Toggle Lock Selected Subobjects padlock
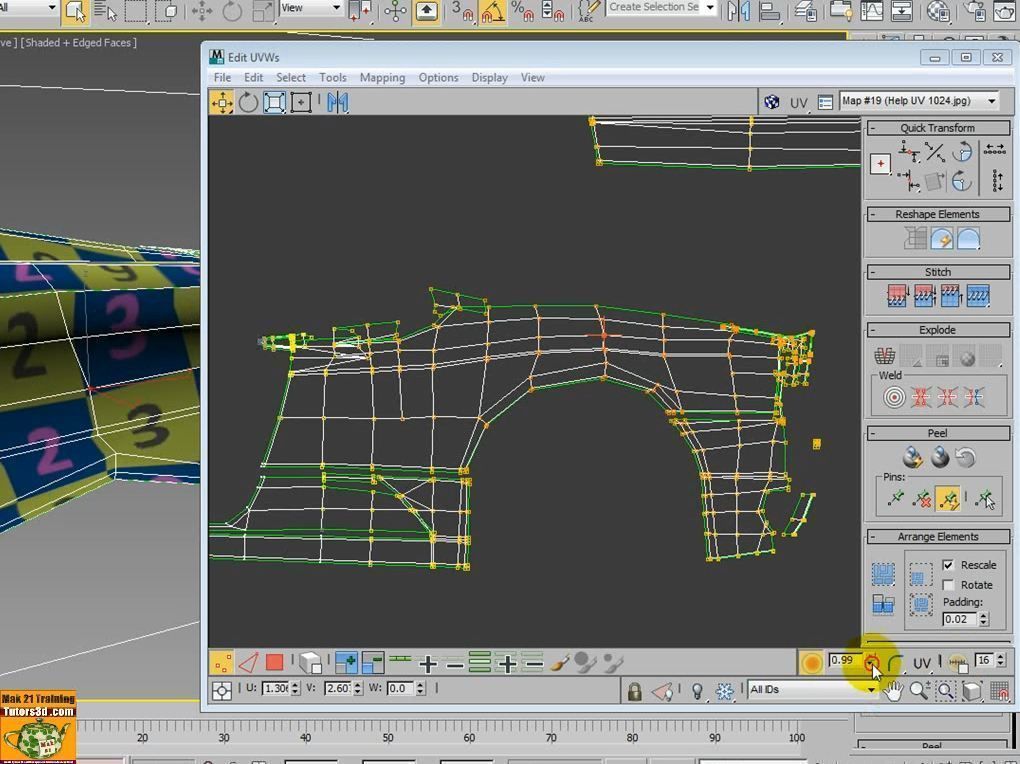The image size is (1020, 764). [x=634, y=690]
